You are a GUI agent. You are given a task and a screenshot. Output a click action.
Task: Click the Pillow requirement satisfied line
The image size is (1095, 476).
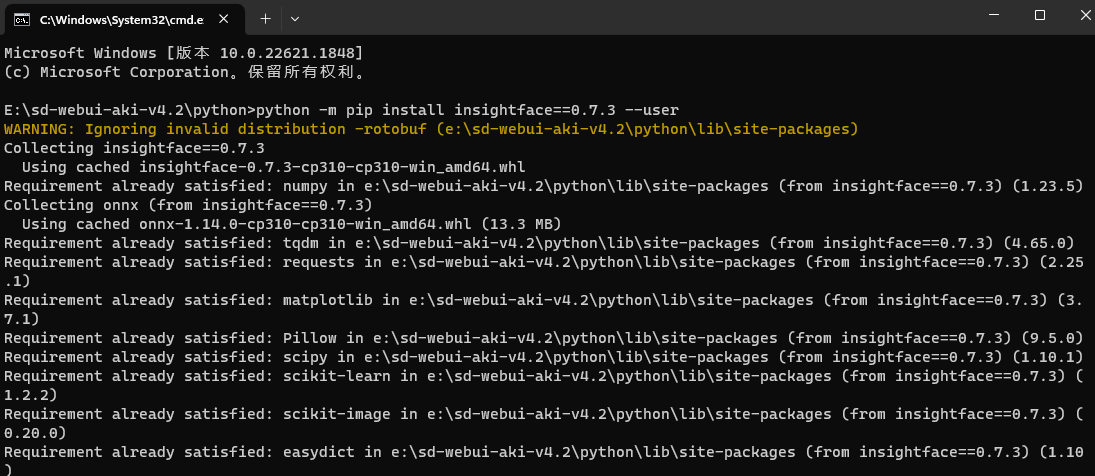coord(544,338)
